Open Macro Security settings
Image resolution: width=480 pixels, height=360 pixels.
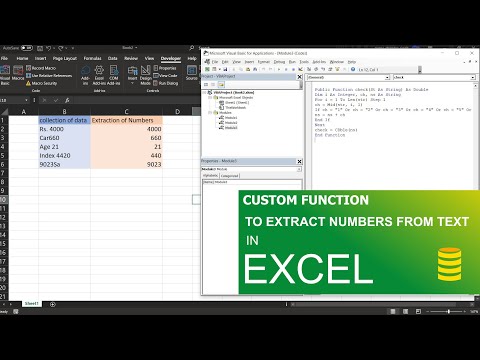tap(42, 83)
